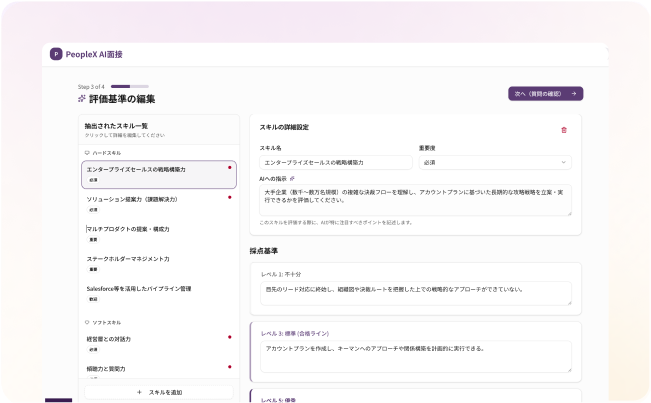The image size is (651, 403).
Task: Click the スキルを追加 button
Action: (x=159, y=392)
